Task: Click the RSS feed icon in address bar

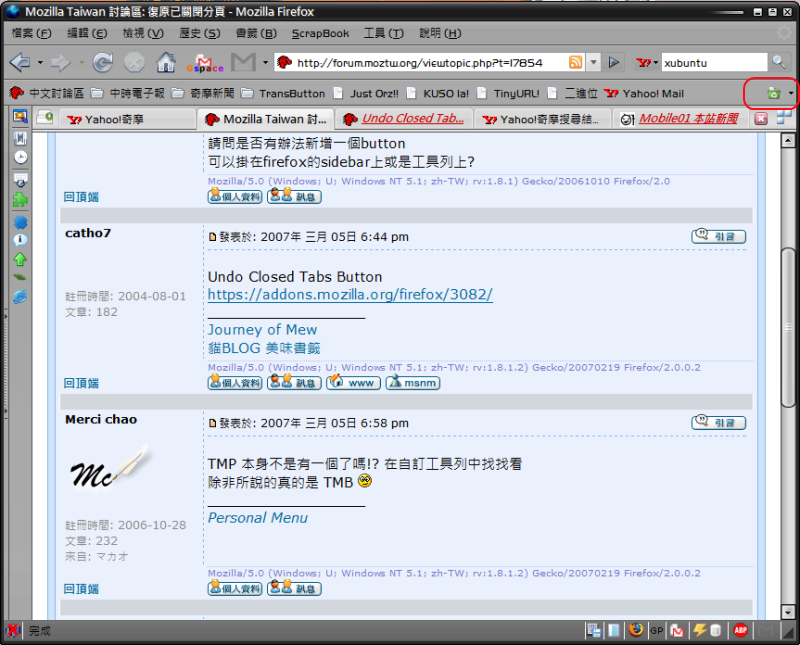Action: [576, 62]
